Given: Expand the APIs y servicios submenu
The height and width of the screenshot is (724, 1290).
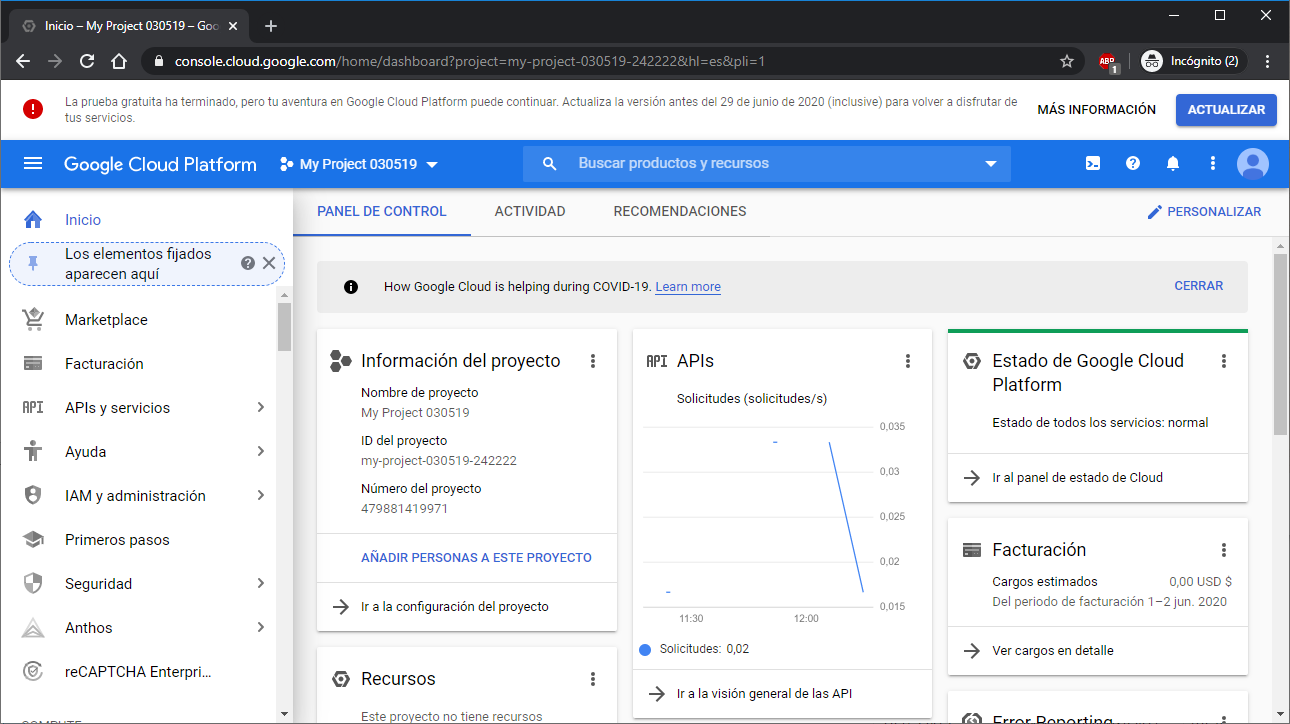Looking at the screenshot, I should (260, 408).
